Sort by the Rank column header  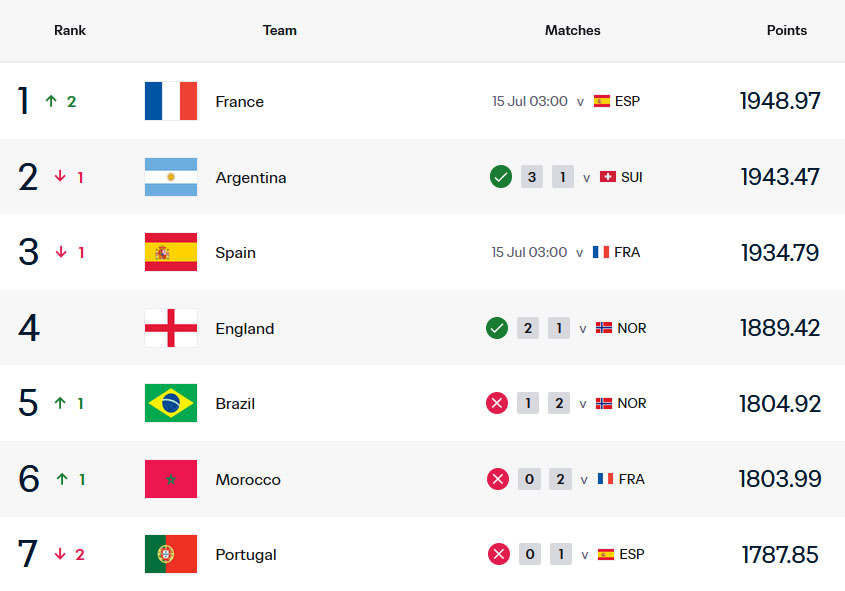coord(70,30)
